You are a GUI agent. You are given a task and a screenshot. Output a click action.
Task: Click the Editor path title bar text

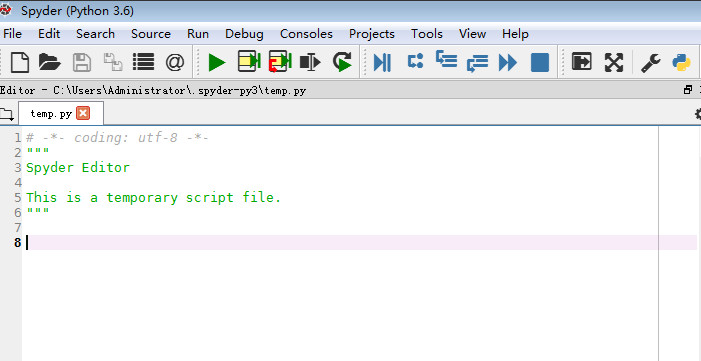tap(153, 90)
